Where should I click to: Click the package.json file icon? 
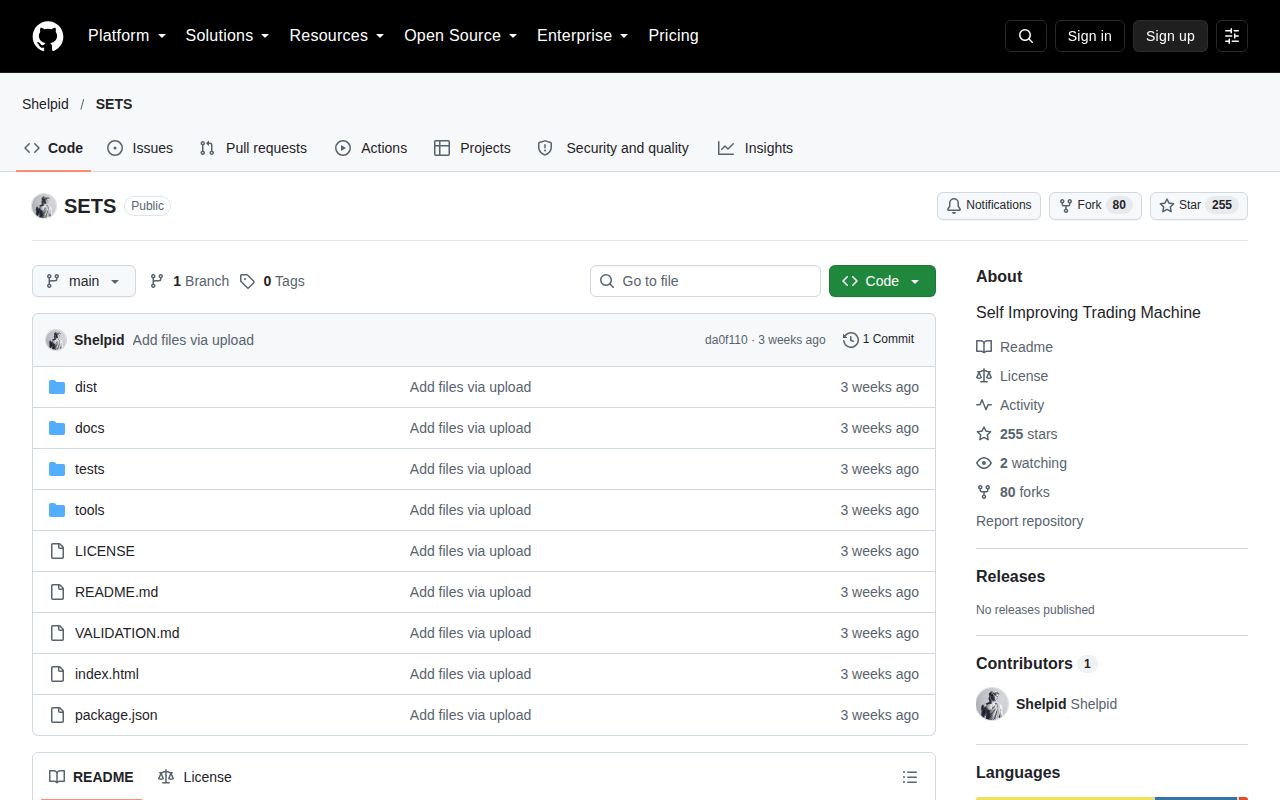tap(57, 715)
